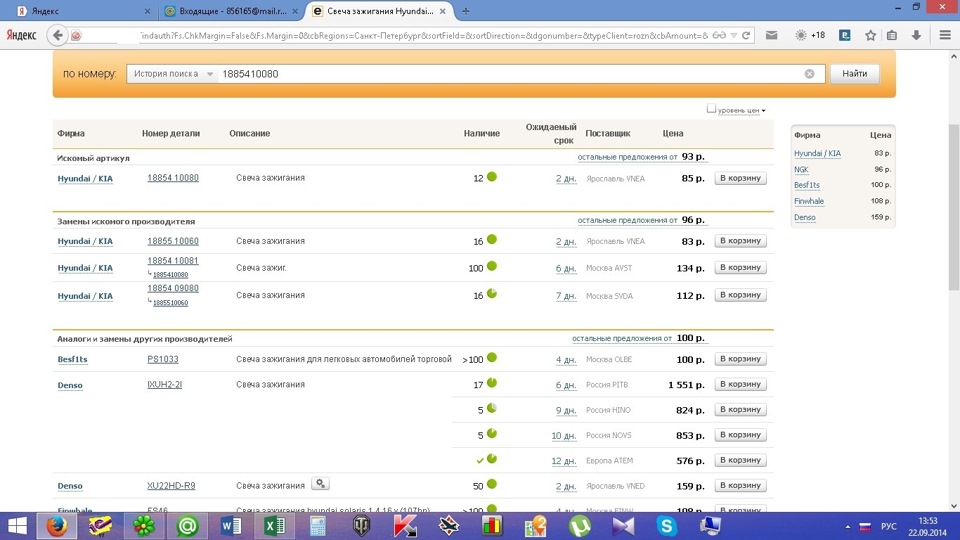Add Besf1ts PS1033 to cart
The height and width of the screenshot is (540, 960).
[x=740, y=359]
